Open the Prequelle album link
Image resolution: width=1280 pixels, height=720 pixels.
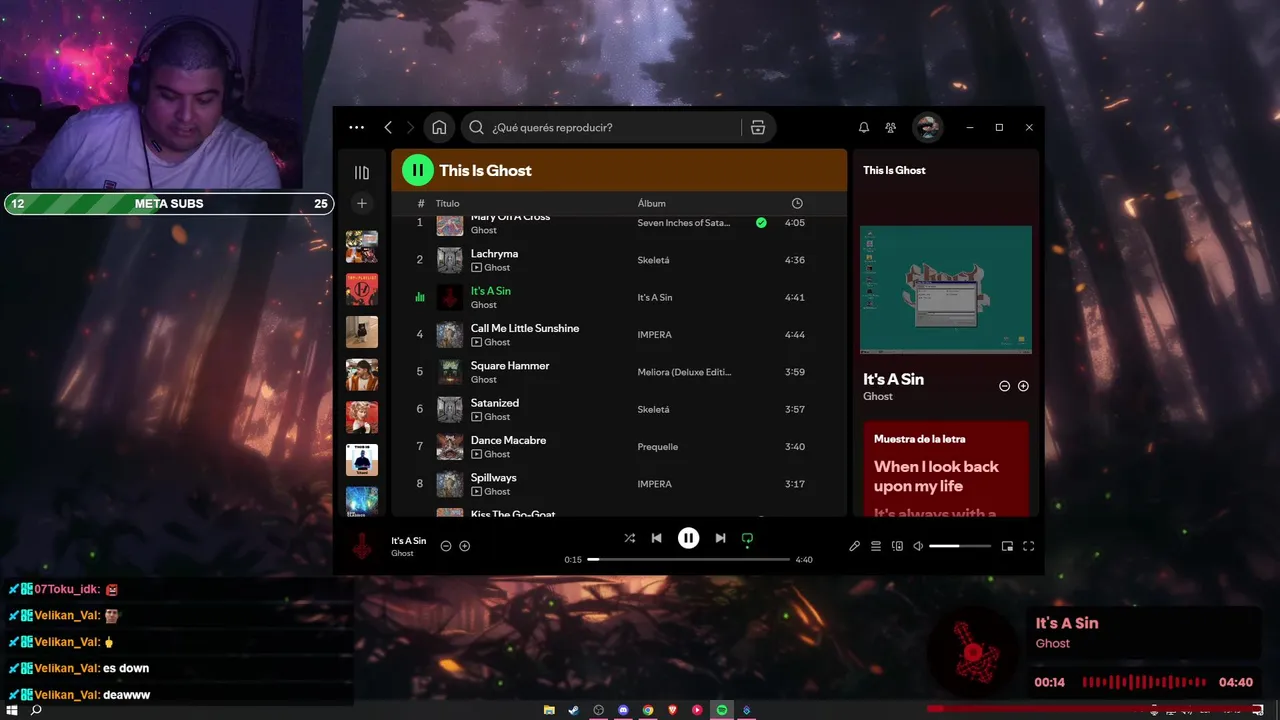click(658, 447)
